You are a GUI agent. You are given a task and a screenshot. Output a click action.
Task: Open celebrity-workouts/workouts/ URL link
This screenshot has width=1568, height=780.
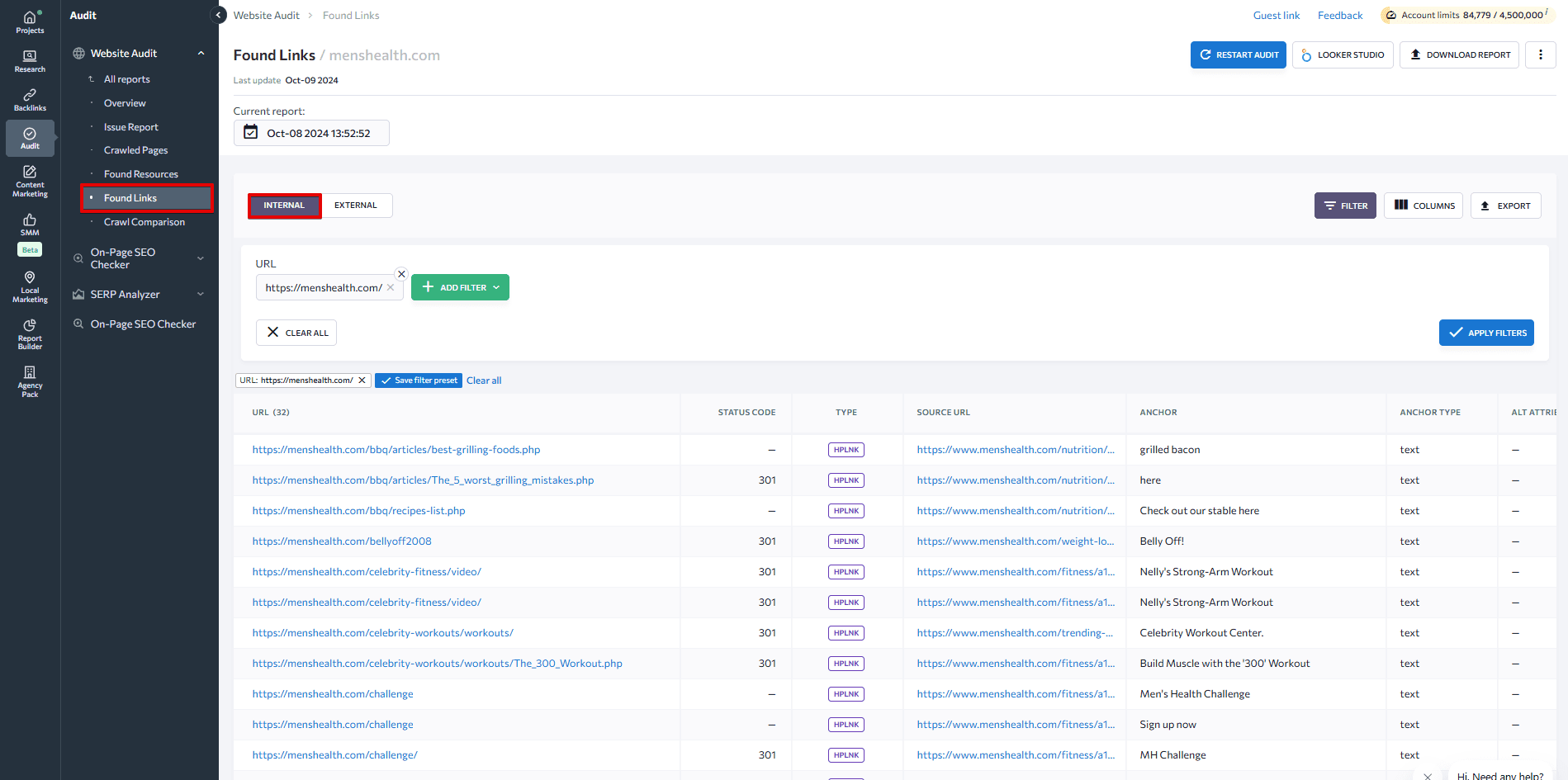coord(382,633)
